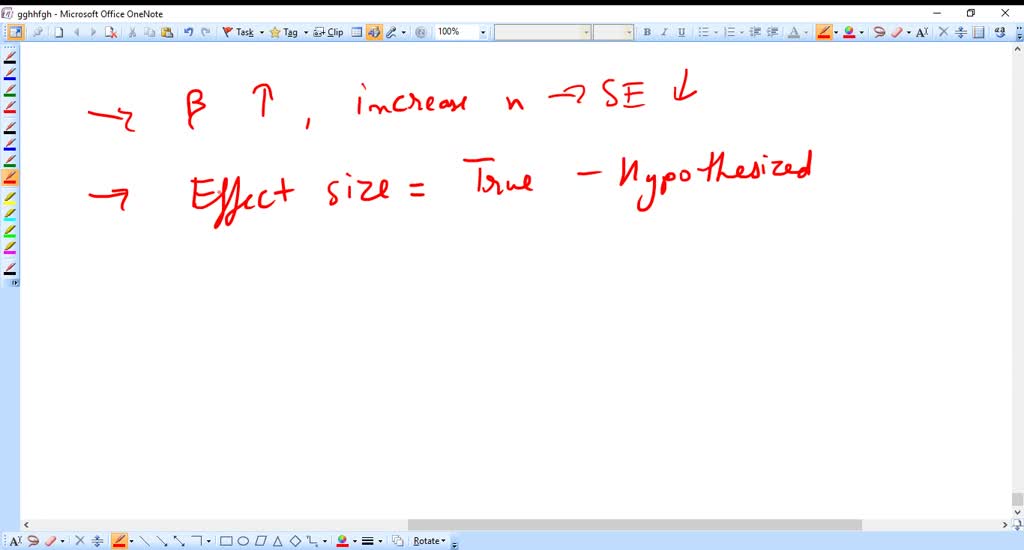The image size is (1024, 550).
Task: Delete the page with red X icon
Action: 110,32
